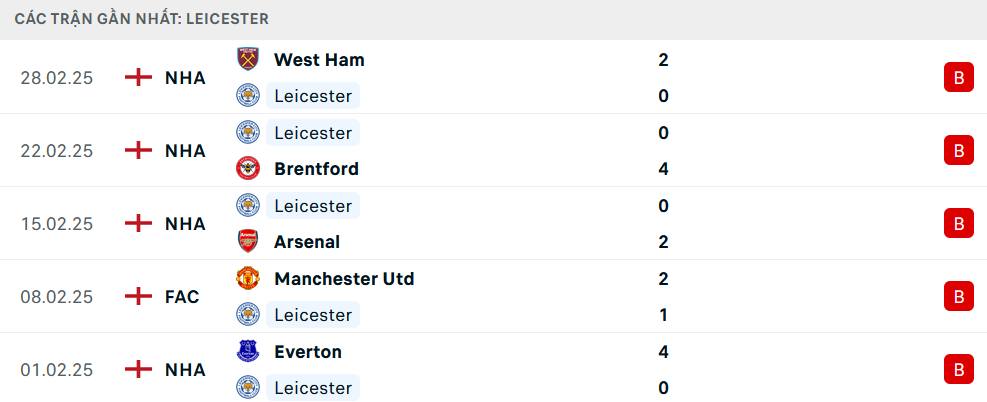Open the Manchester Utd team link
Image resolution: width=987 pixels, height=402 pixels.
click(344, 278)
